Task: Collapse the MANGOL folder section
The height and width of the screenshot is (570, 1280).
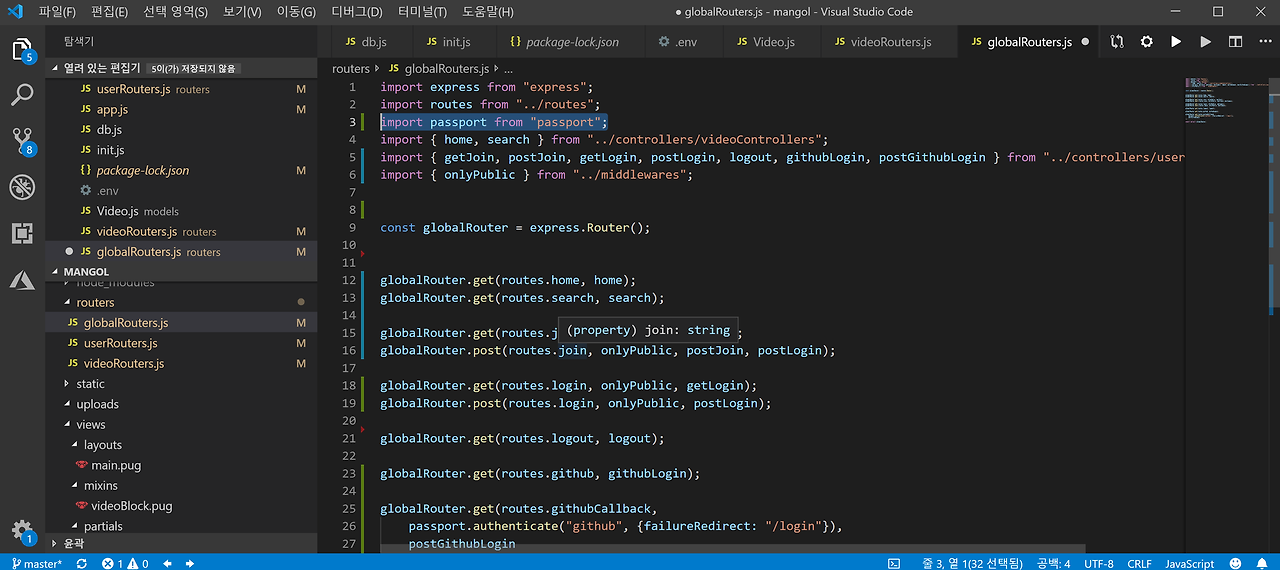Action: coord(180,271)
